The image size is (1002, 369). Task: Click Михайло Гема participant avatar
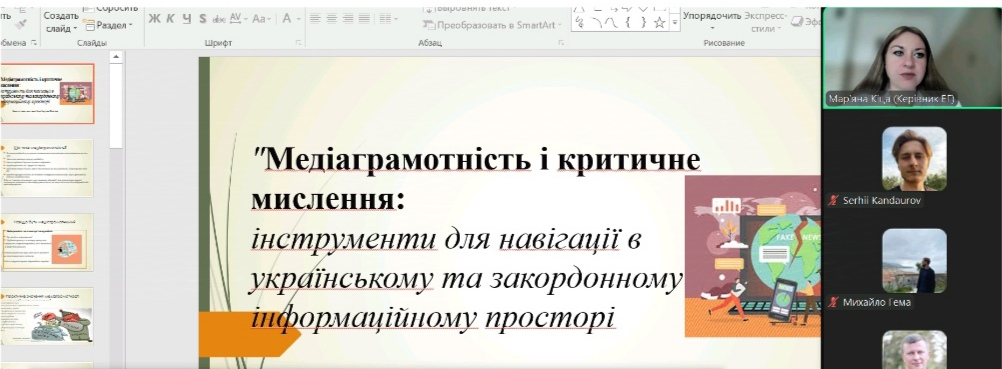(914, 261)
